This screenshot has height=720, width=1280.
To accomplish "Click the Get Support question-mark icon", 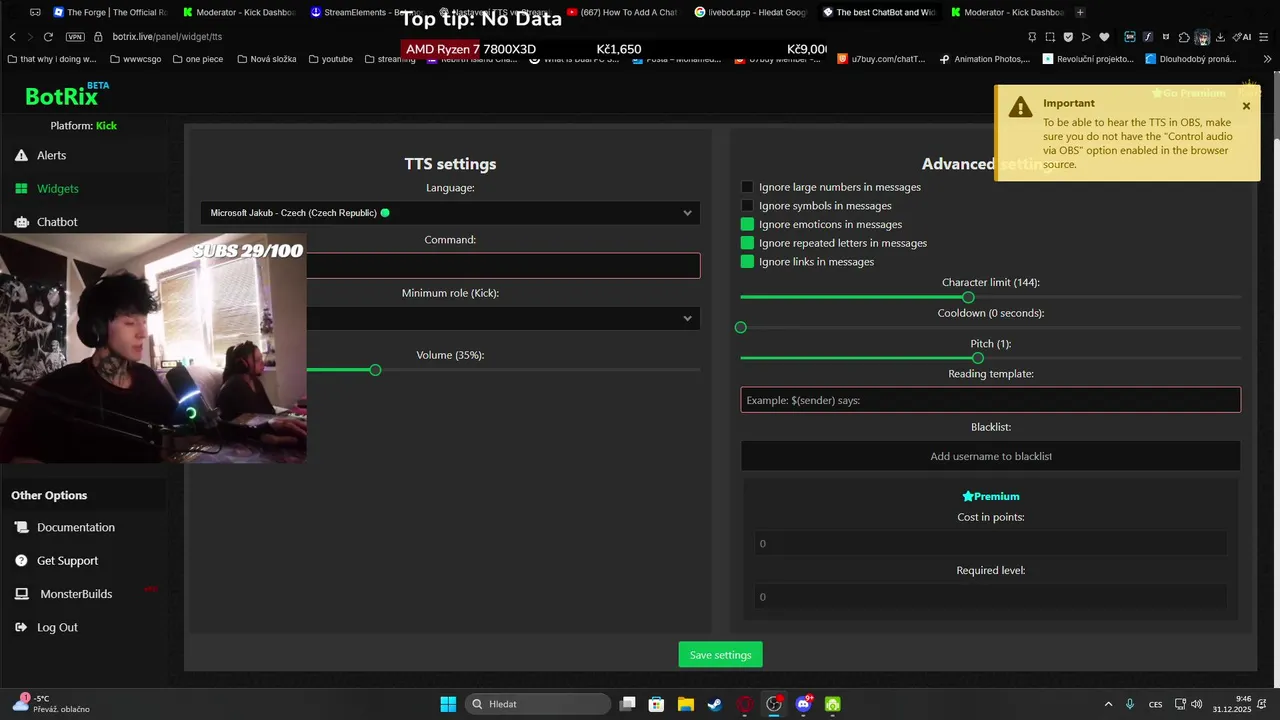I will pos(21,560).
